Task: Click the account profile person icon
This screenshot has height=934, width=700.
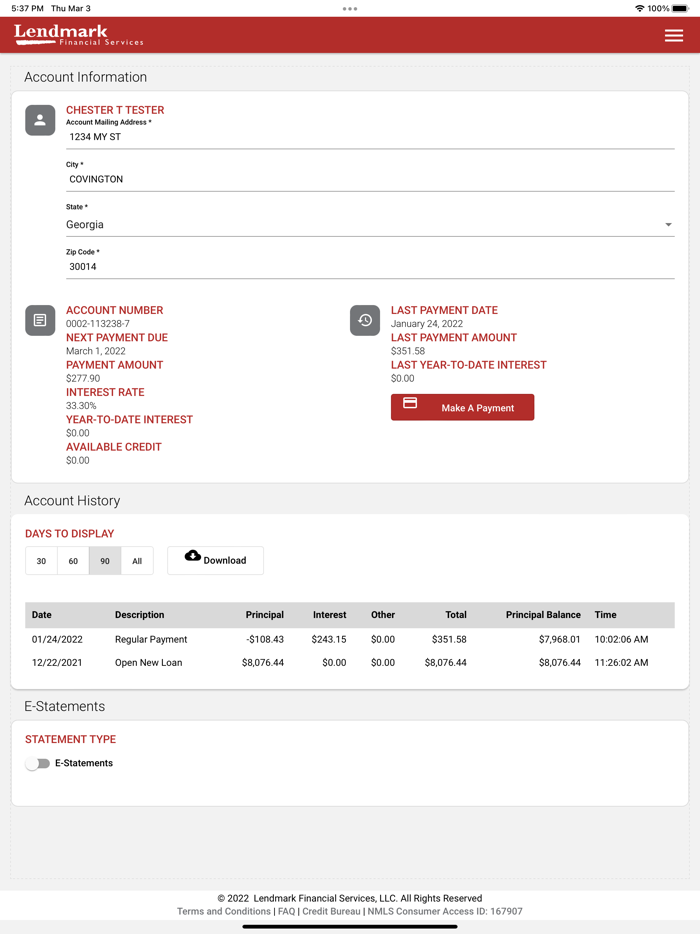Action: point(40,120)
